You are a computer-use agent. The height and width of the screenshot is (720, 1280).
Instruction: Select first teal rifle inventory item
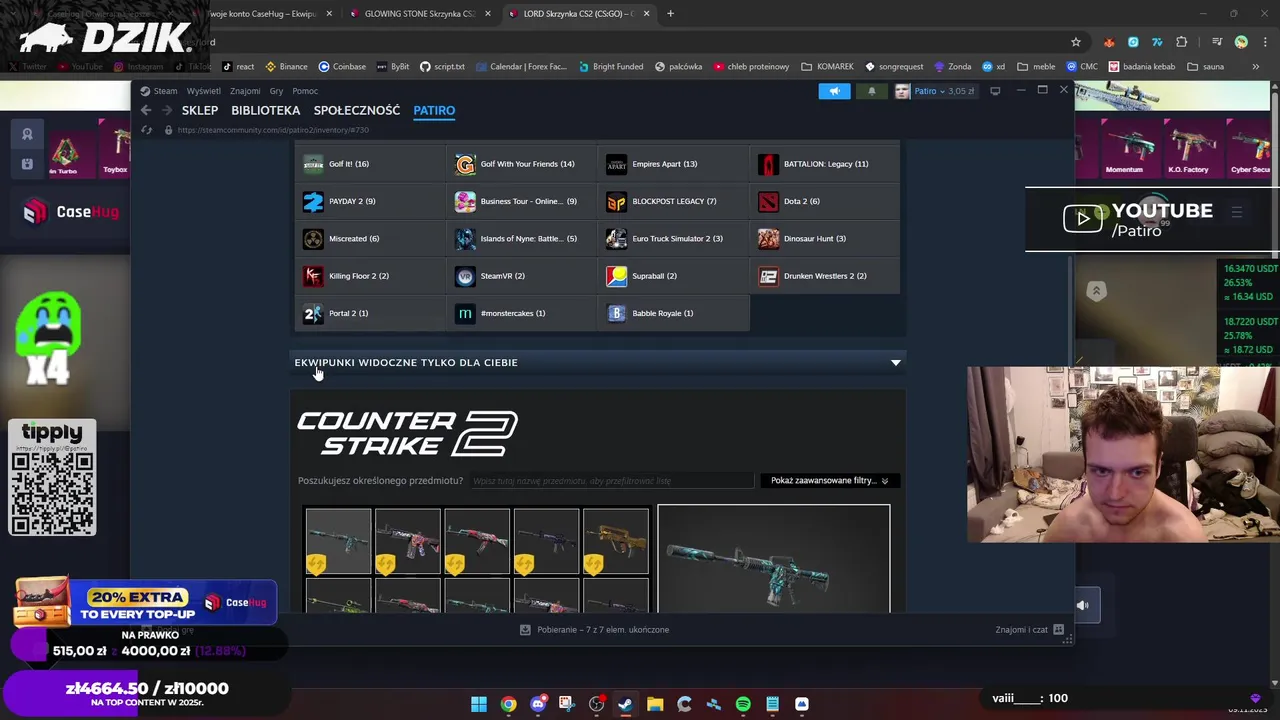coord(338,541)
